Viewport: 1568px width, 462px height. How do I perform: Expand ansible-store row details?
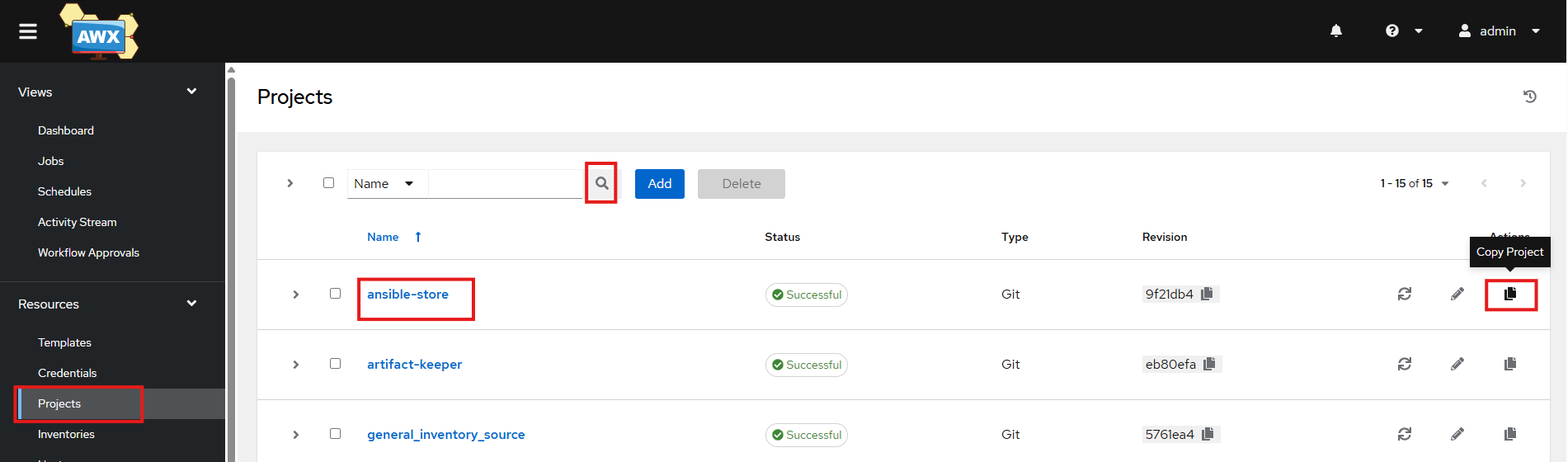pyautogui.click(x=296, y=295)
